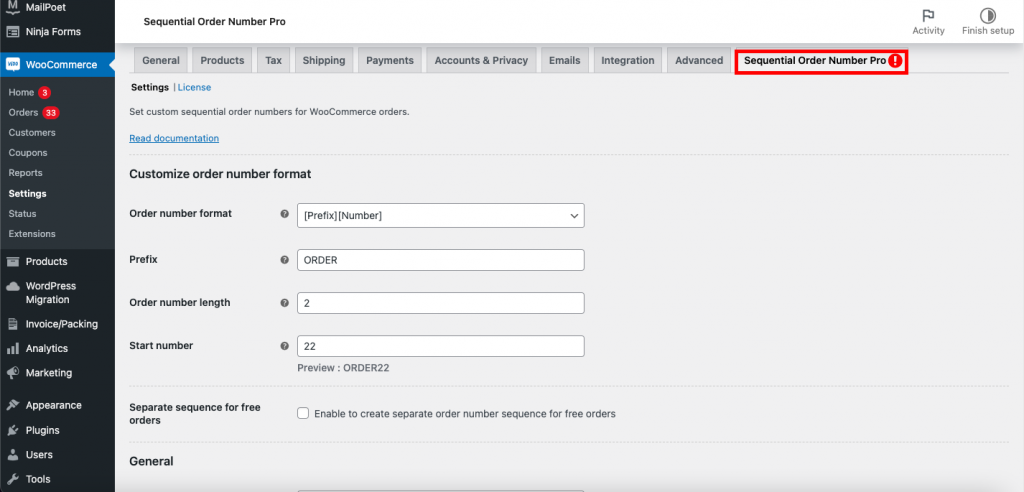Click into the Prefix text field

point(440,260)
